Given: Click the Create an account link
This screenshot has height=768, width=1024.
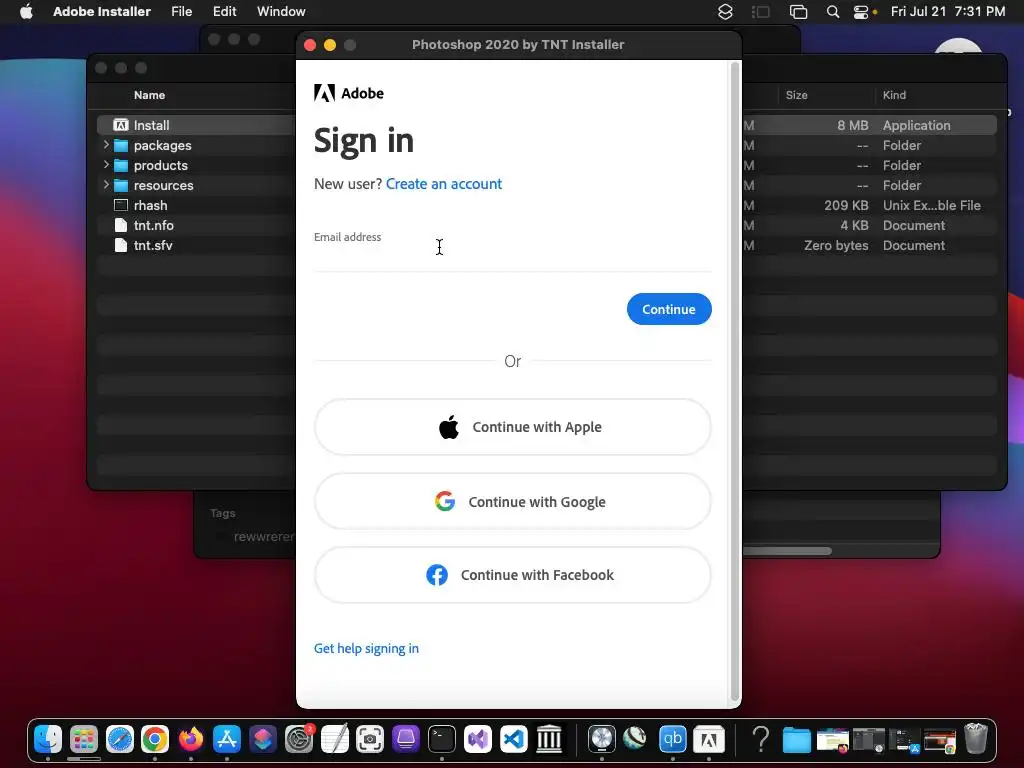Looking at the screenshot, I should click(444, 184).
